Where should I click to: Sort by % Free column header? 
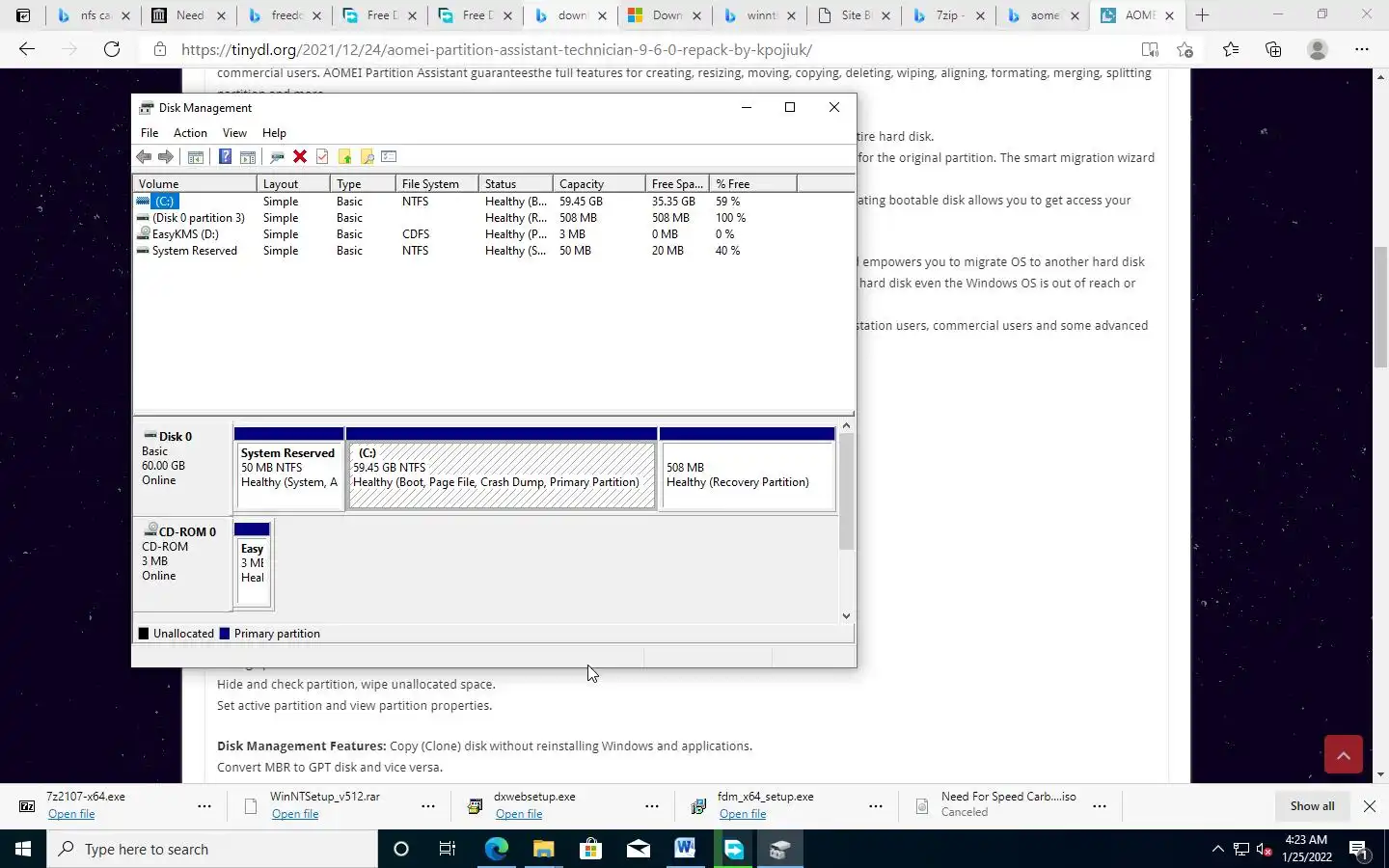pyautogui.click(x=753, y=183)
